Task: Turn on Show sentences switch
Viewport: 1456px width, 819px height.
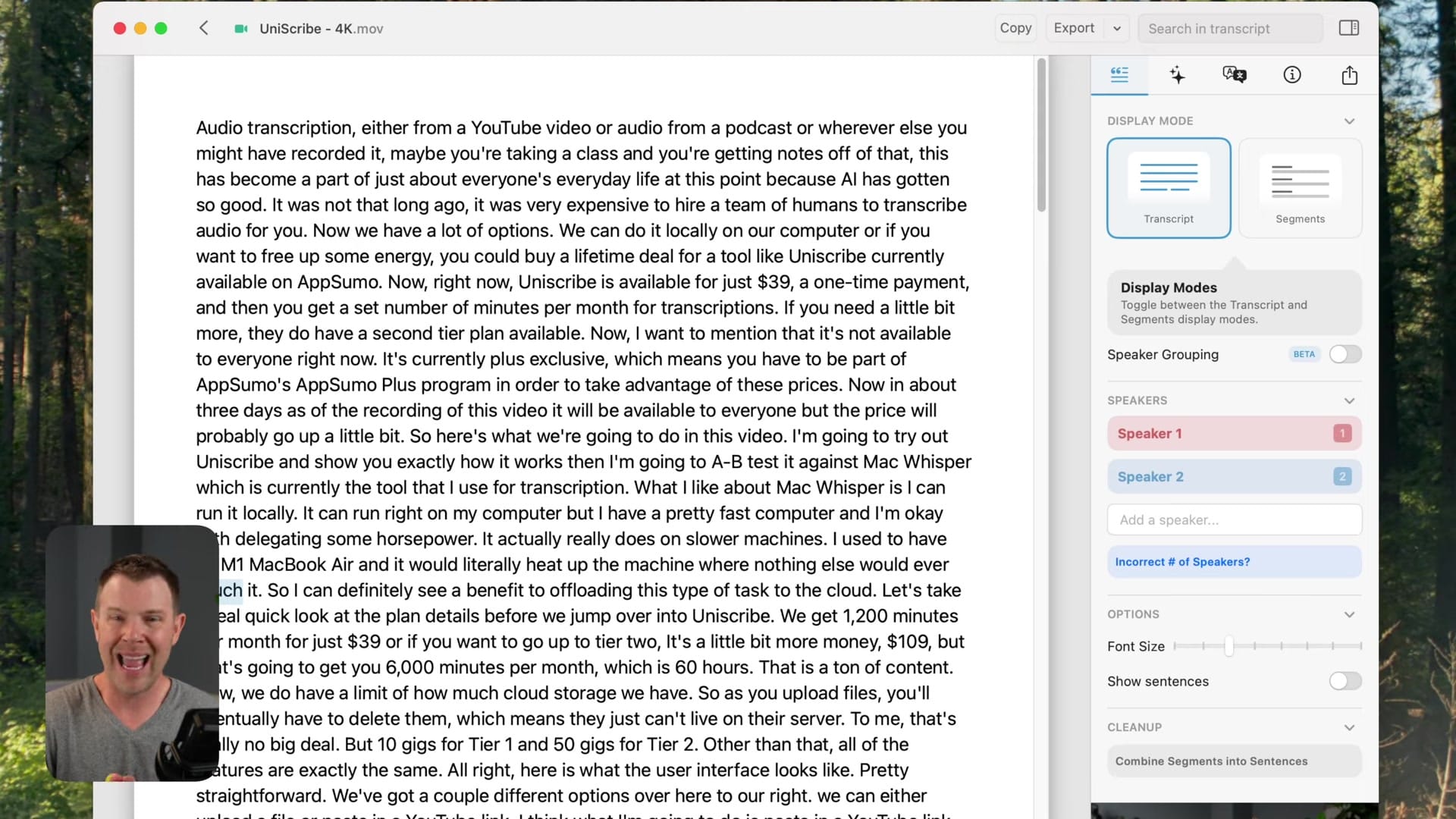Action: coord(1345,681)
